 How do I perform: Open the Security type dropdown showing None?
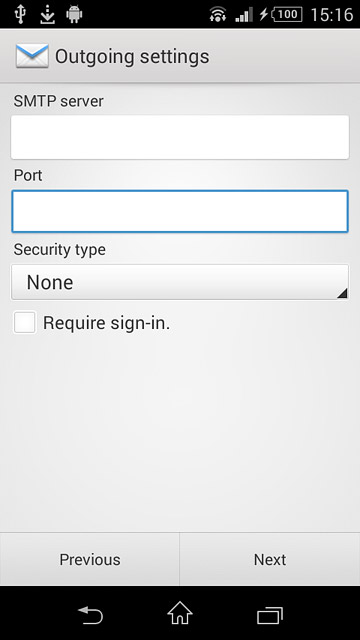(x=180, y=282)
